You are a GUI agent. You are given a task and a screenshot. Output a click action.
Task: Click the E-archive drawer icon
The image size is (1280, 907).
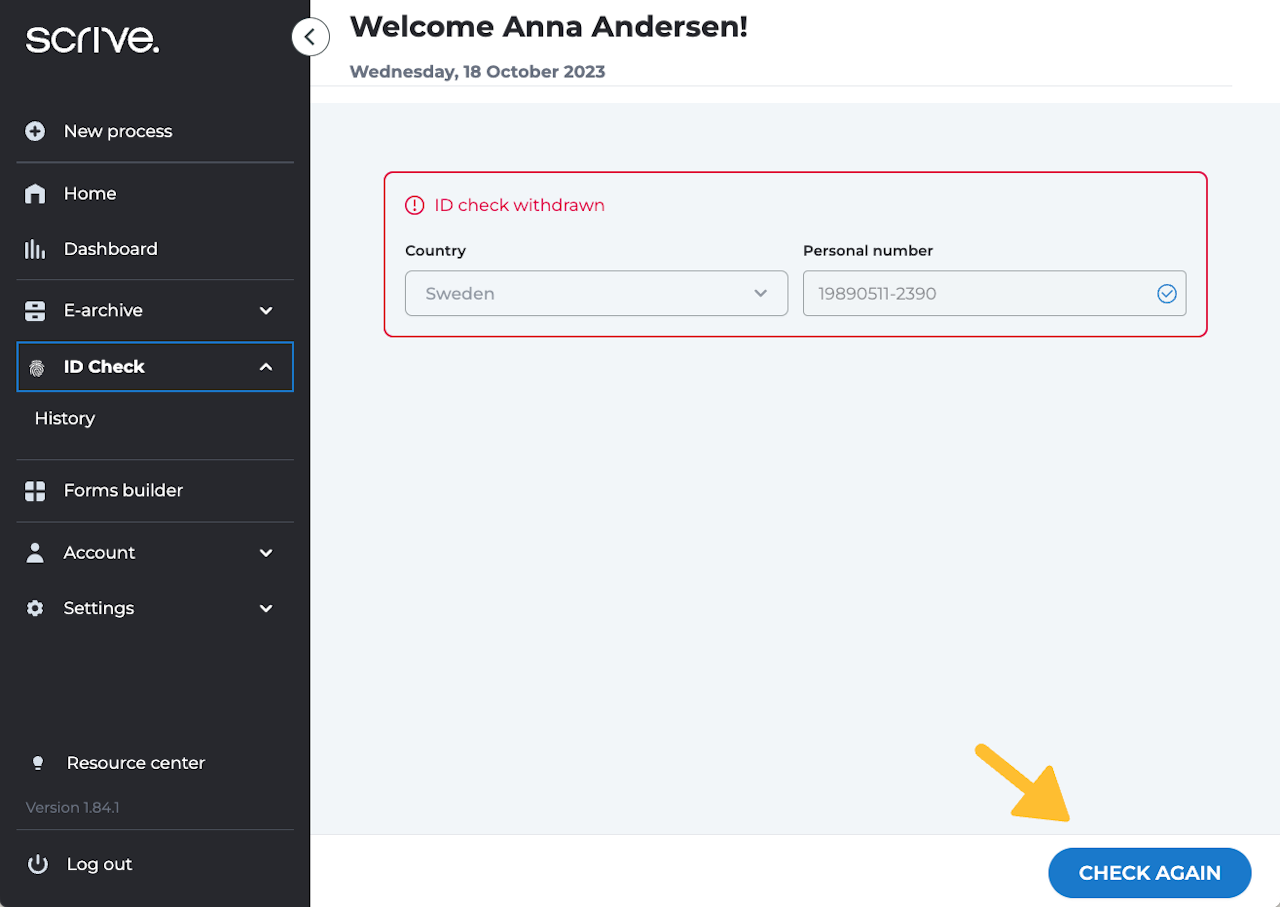[35, 311]
